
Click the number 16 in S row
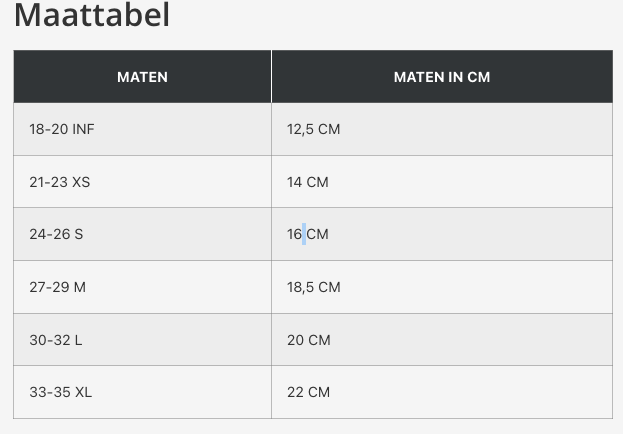(x=294, y=234)
